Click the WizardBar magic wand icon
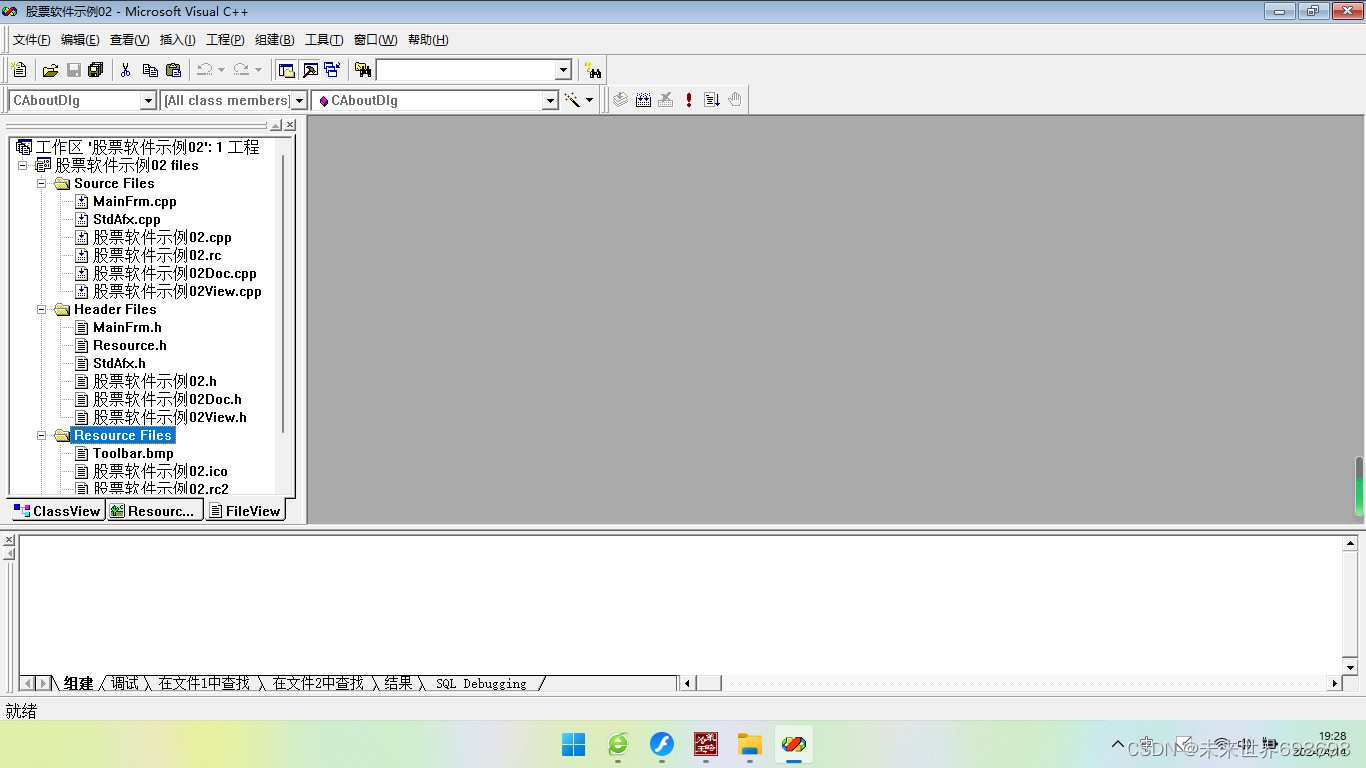Viewport: 1366px width, 768px height. (572, 100)
